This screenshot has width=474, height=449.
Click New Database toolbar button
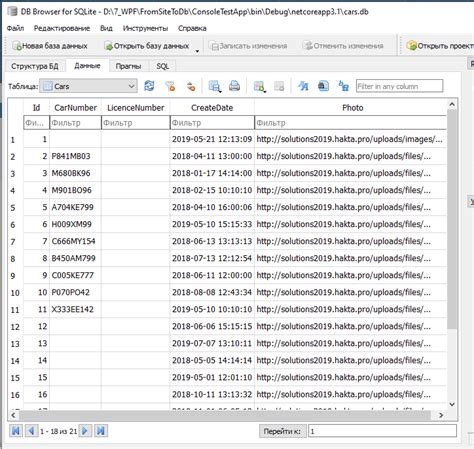click(50, 46)
